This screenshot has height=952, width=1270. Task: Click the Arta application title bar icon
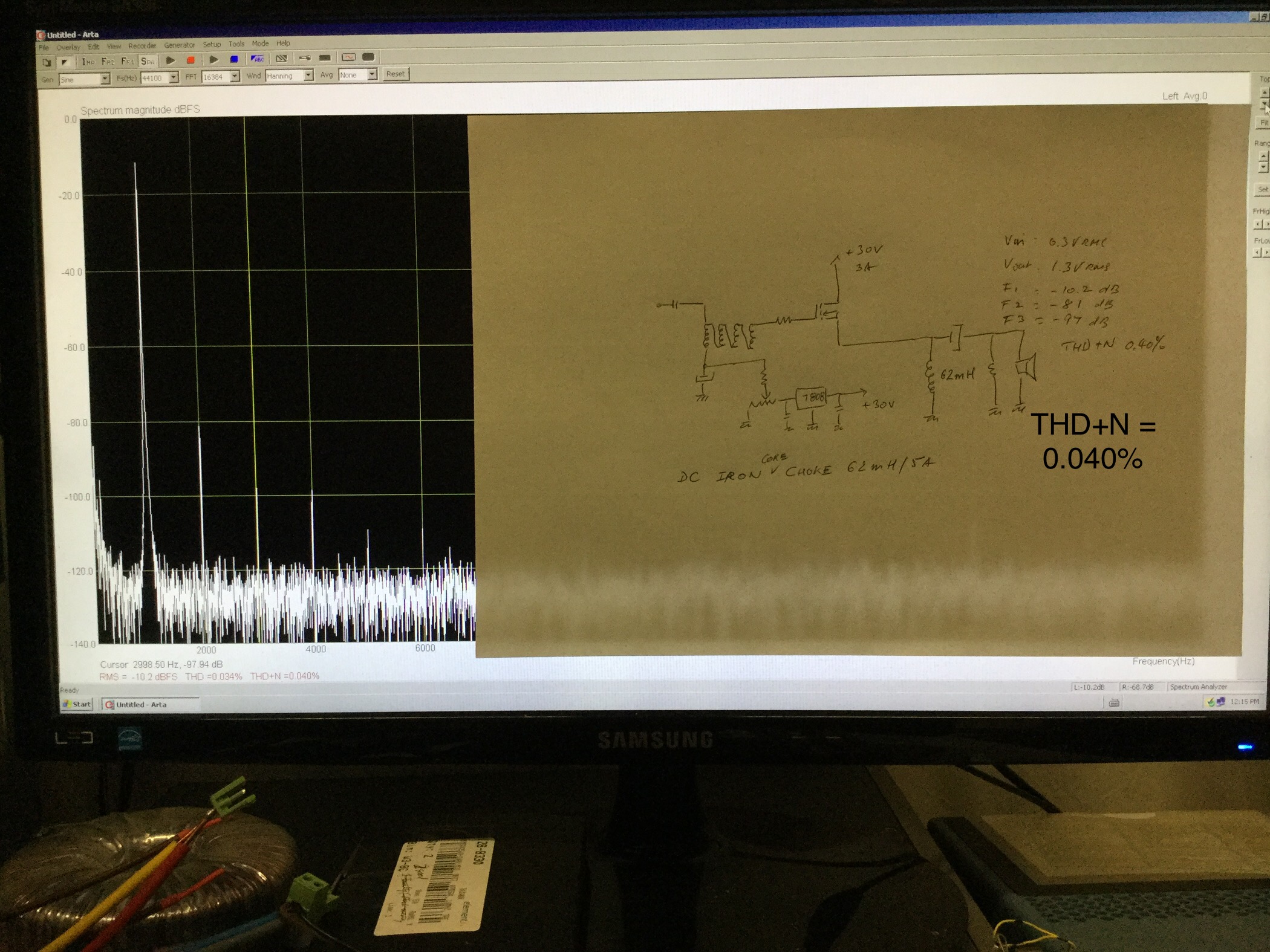click(41, 35)
